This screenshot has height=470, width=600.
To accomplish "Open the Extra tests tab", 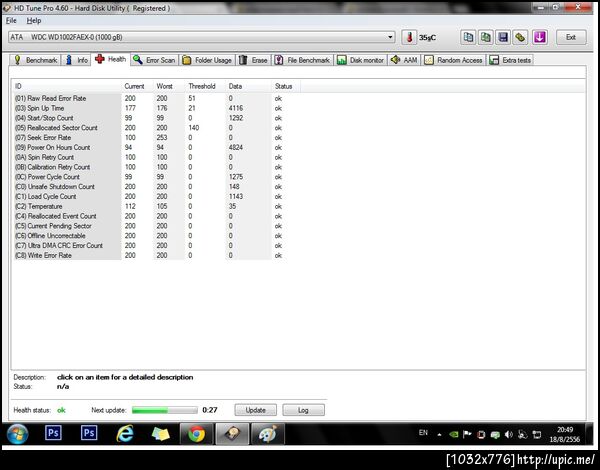I will point(510,60).
